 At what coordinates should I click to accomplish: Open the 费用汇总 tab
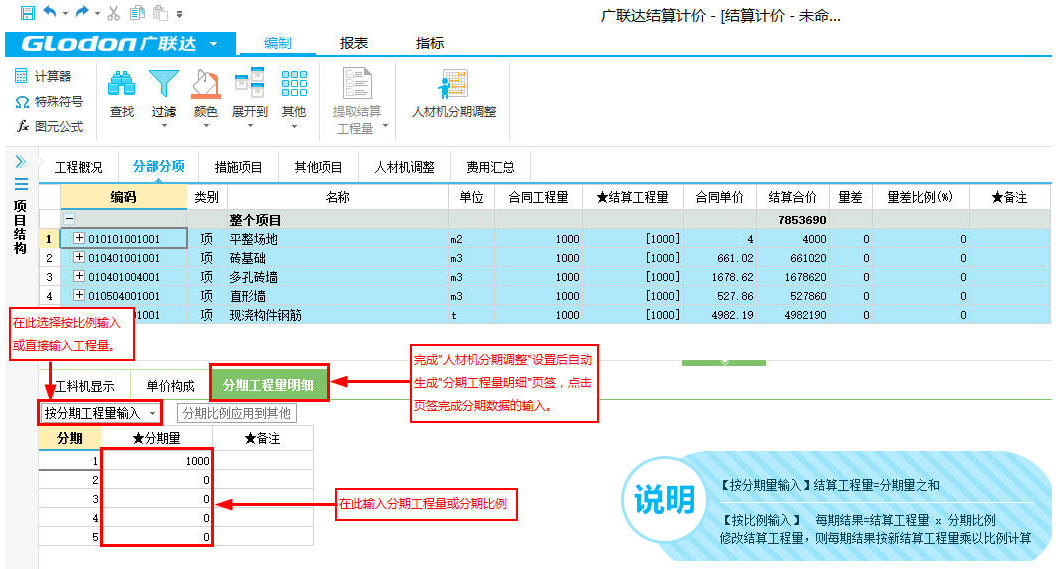tap(489, 167)
